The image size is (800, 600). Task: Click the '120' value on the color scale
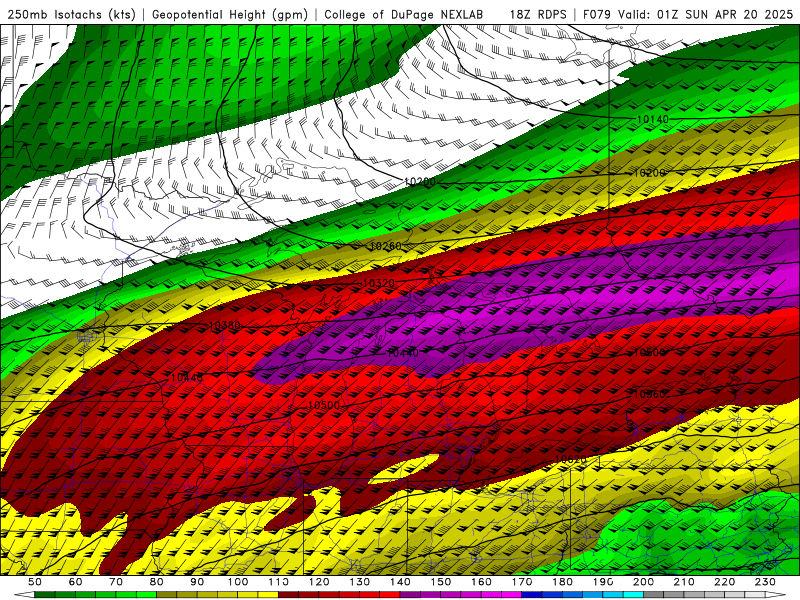(x=319, y=582)
